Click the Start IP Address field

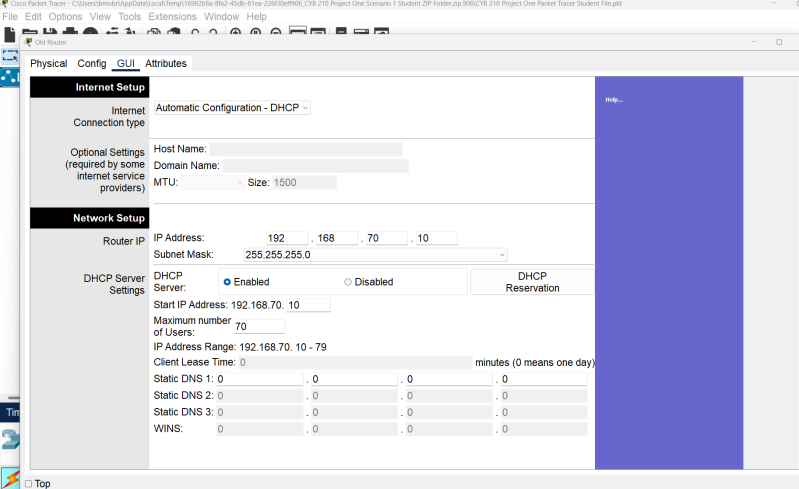(308, 304)
